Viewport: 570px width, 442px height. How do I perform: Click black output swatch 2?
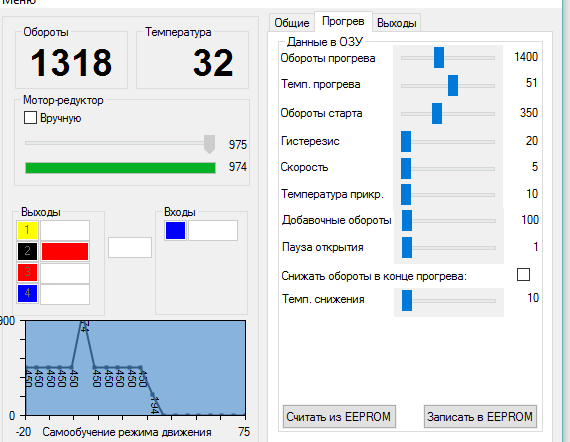tap(27, 251)
